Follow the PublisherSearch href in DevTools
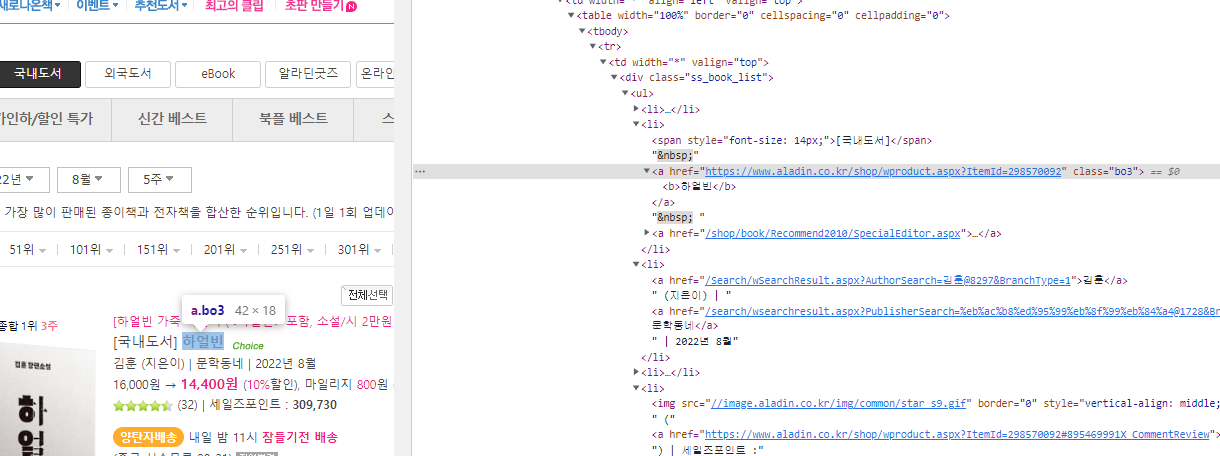Image resolution: width=1220 pixels, height=456 pixels. tap(961, 311)
